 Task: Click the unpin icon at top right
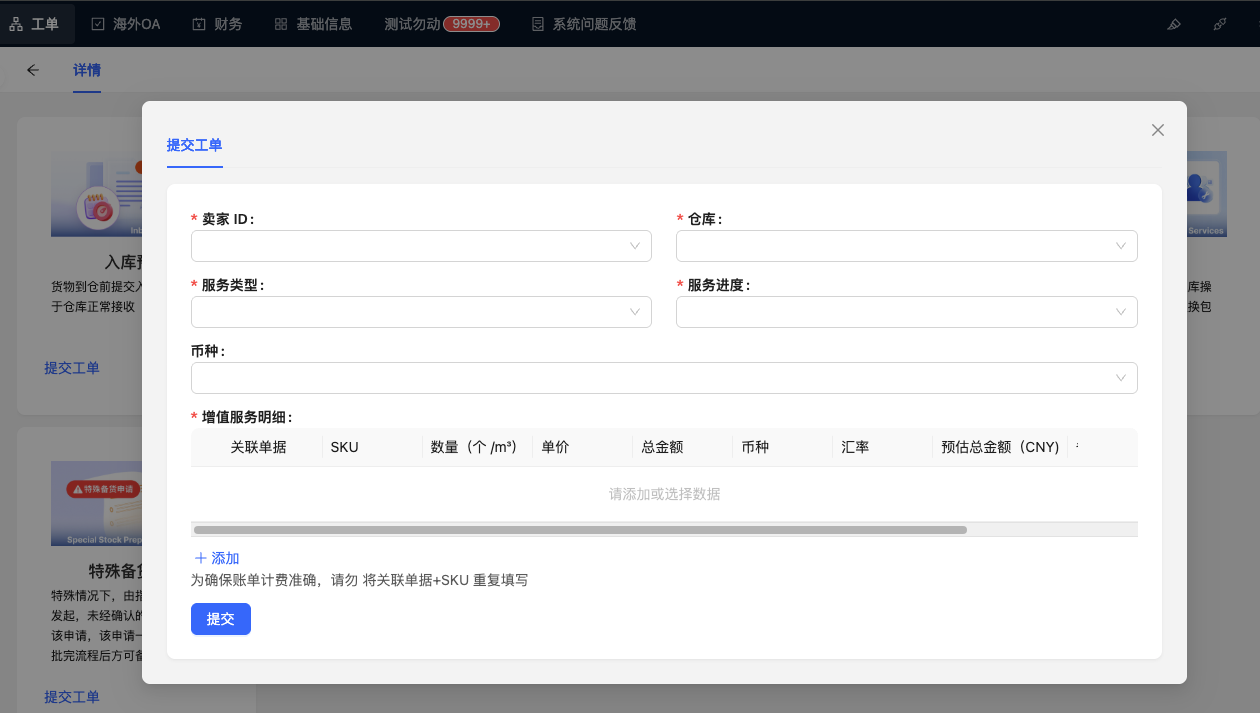(1220, 24)
